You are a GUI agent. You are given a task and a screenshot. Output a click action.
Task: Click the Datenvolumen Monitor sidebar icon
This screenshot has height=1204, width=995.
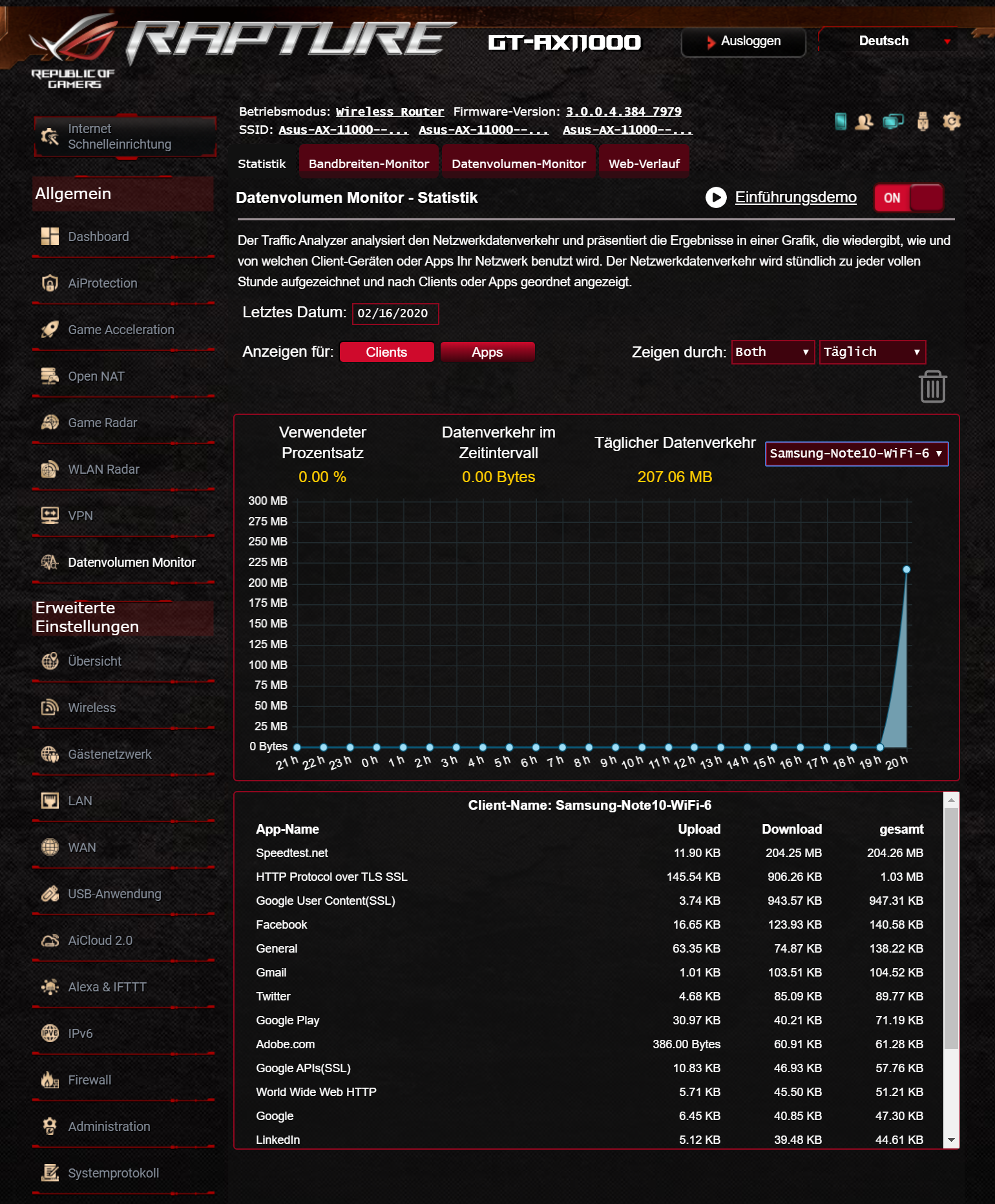(x=50, y=562)
